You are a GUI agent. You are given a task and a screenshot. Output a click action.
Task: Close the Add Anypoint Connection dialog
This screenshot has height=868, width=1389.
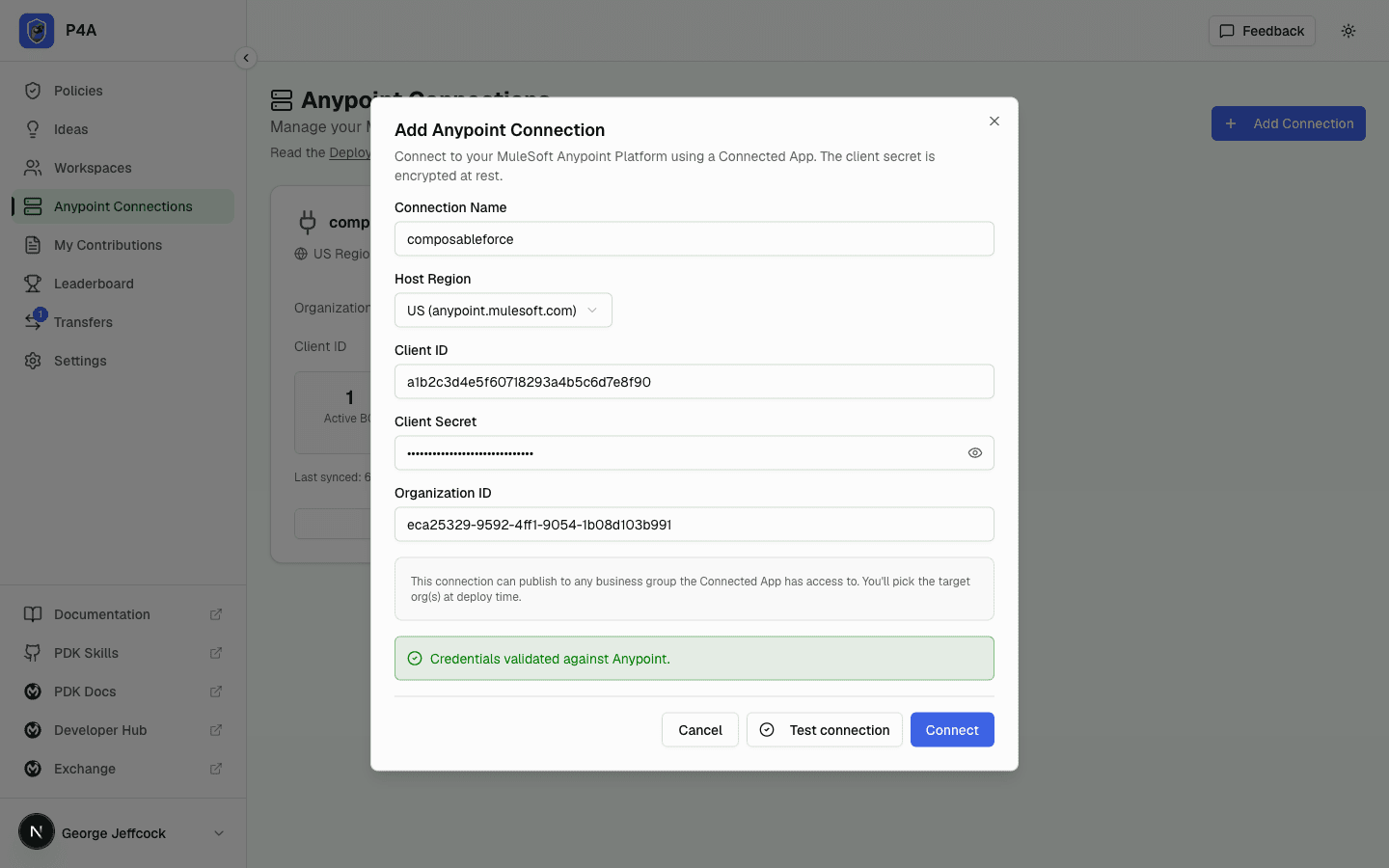[x=994, y=121]
